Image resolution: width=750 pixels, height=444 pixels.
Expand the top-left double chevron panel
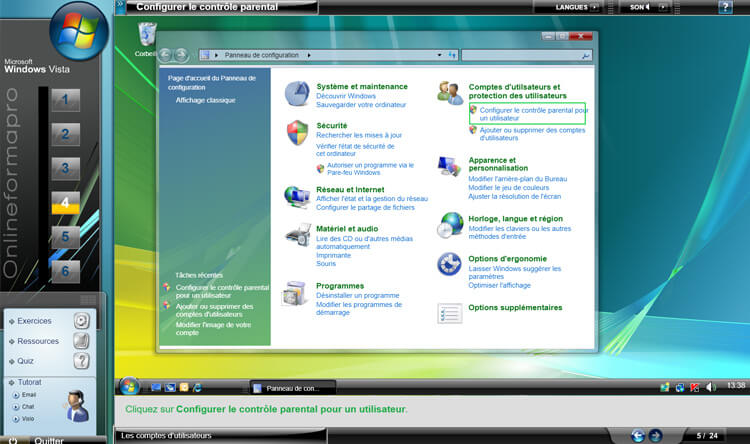(120, 5)
